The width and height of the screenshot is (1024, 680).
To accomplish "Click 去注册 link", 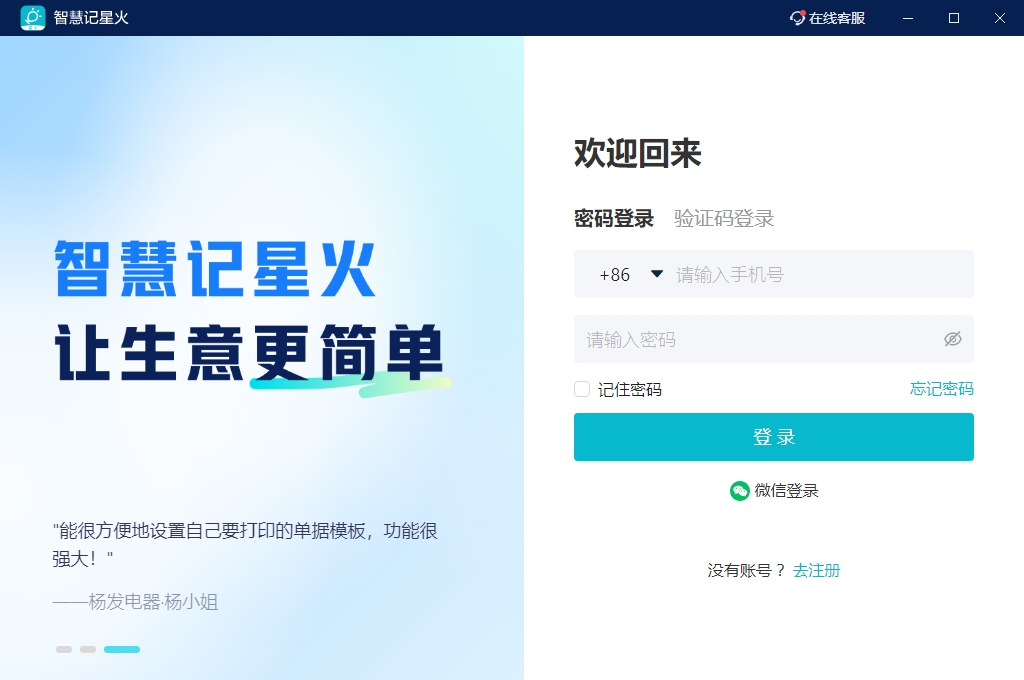I will pos(816,571).
